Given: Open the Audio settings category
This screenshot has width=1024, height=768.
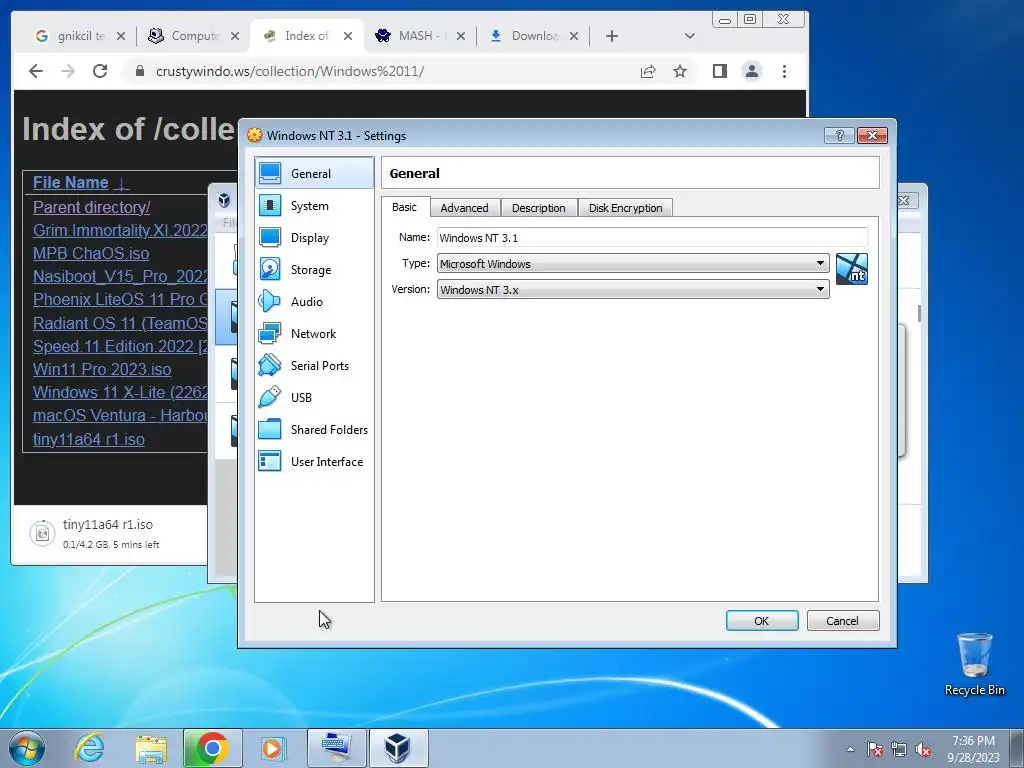Looking at the screenshot, I should pos(314,301).
